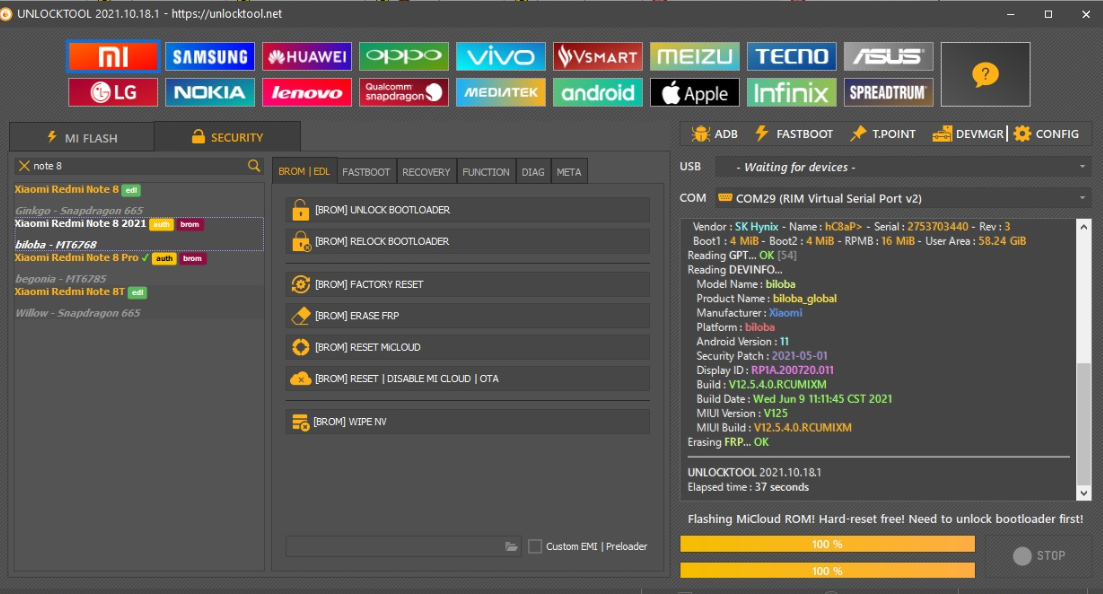Open the CONFIG settings

[x=1046, y=134]
